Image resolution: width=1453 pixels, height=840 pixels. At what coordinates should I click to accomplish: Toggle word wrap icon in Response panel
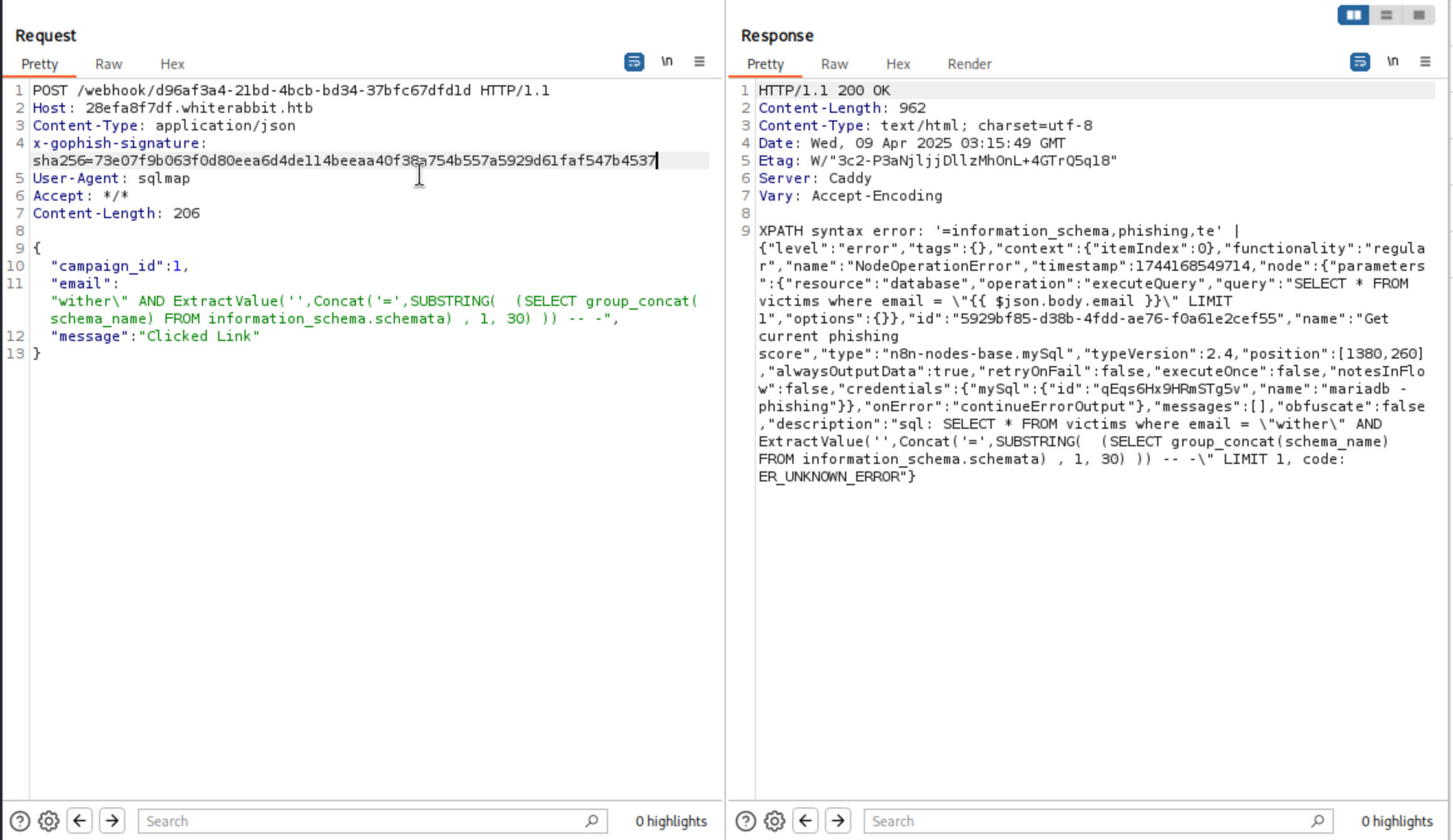(x=1360, y=62)
